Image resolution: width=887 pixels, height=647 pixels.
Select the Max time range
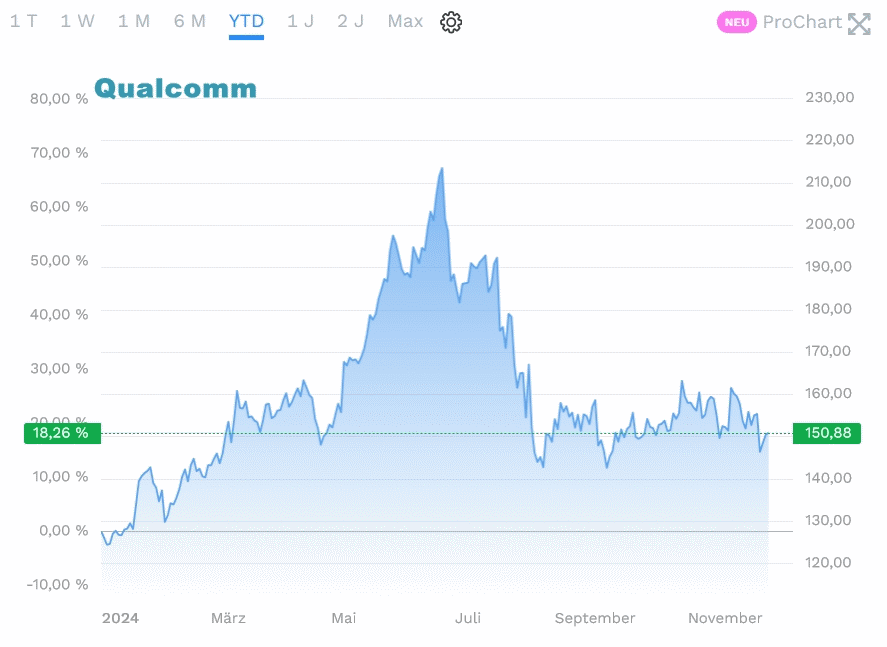405,21
